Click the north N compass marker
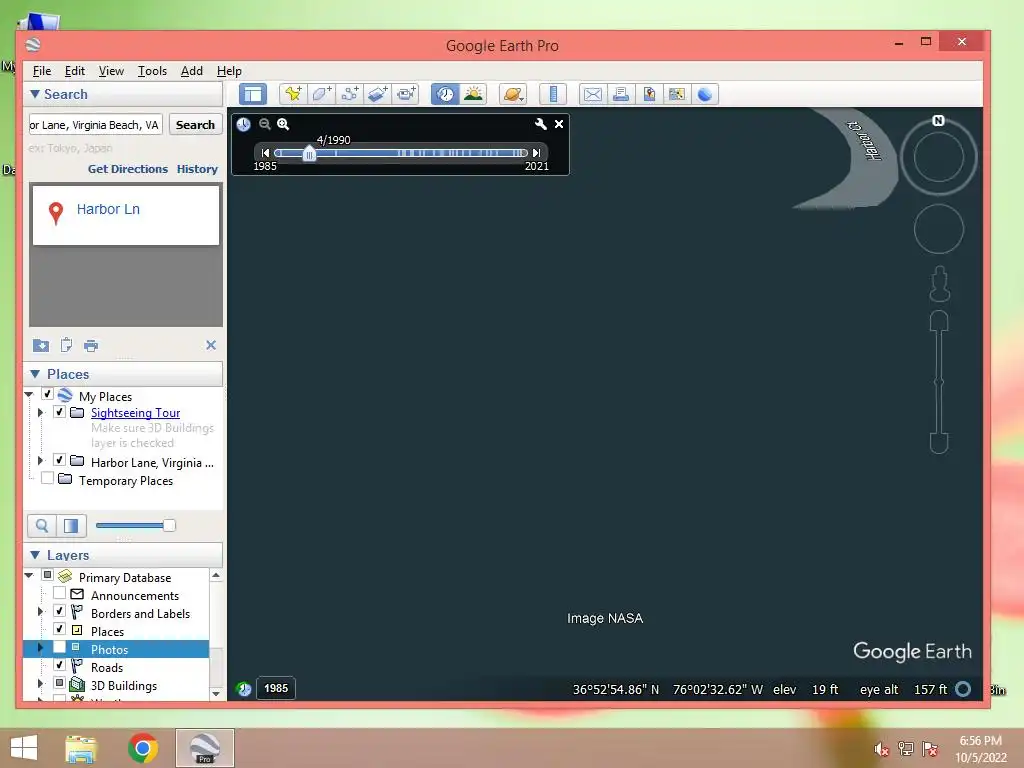This screenshot has width=1024, height=768. [x=938, y=120]
